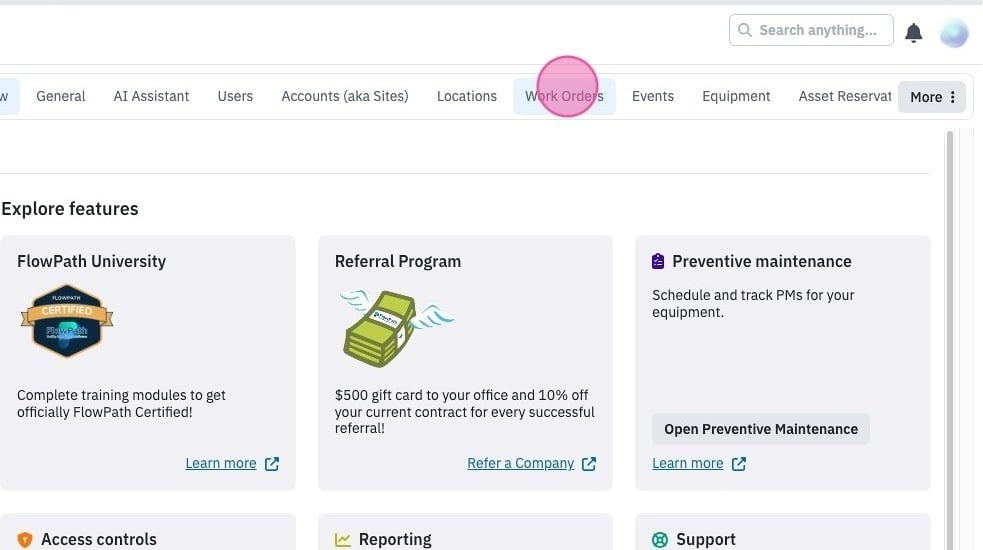Click the Preventive maintenance heading
This screenshot has height=550, width=983.
[762, 261]
